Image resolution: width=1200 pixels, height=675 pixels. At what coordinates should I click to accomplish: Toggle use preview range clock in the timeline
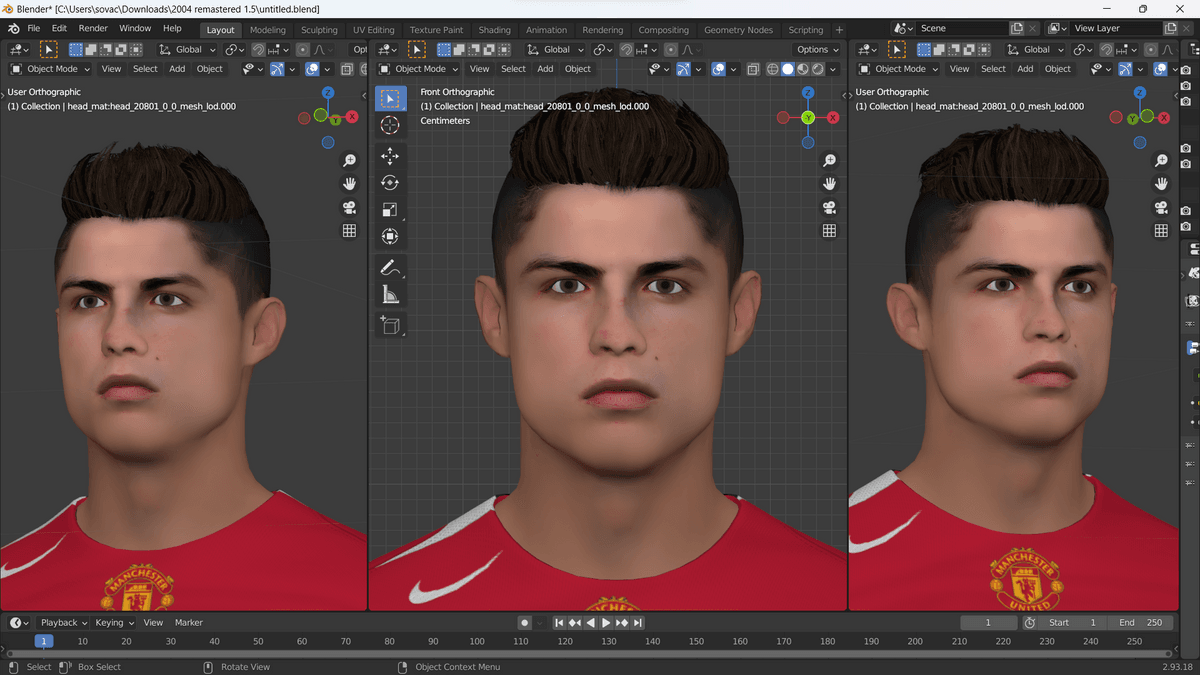pos(1030,623)
